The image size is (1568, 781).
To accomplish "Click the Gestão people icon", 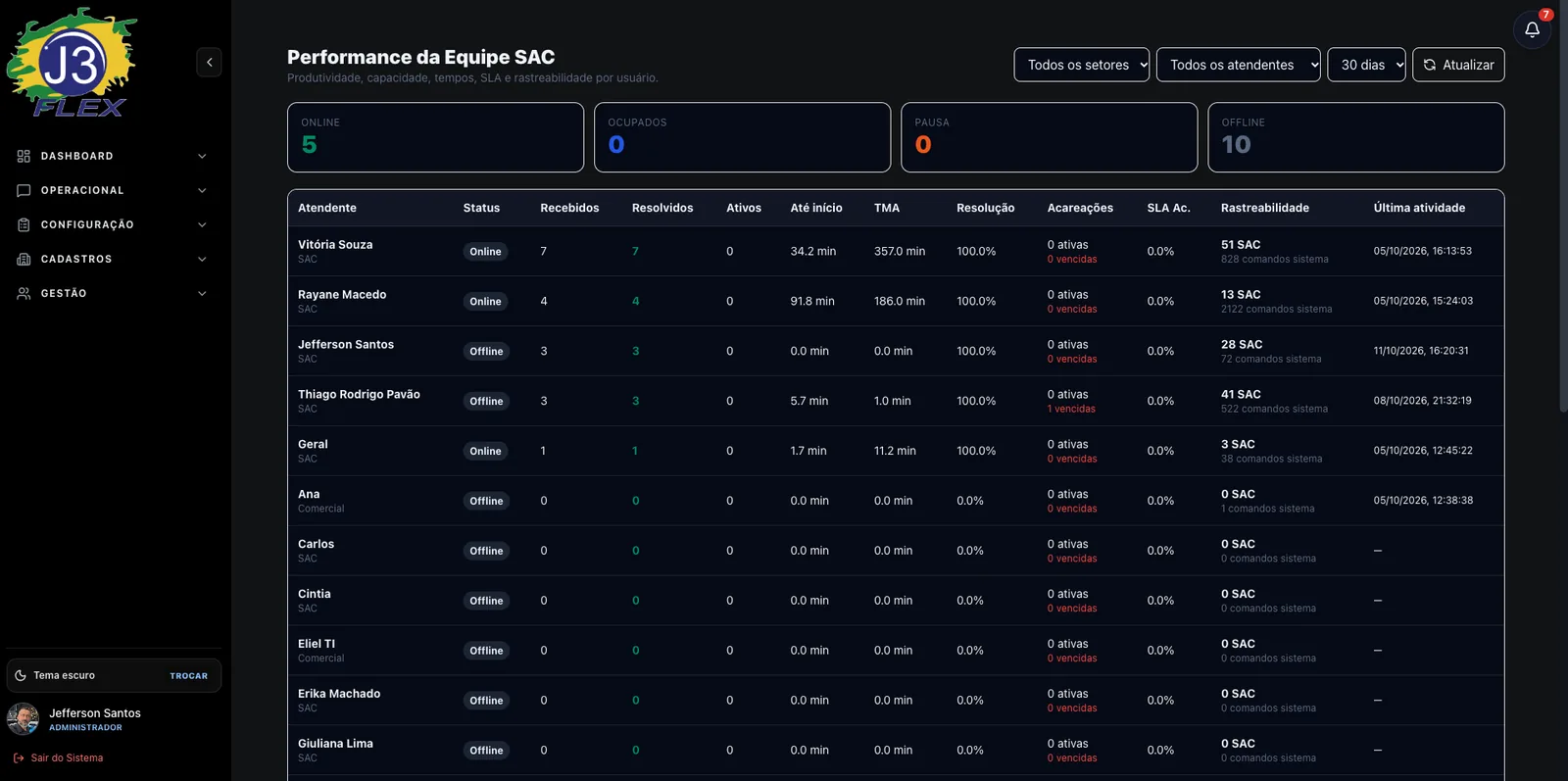I will [x=24, y=293].
